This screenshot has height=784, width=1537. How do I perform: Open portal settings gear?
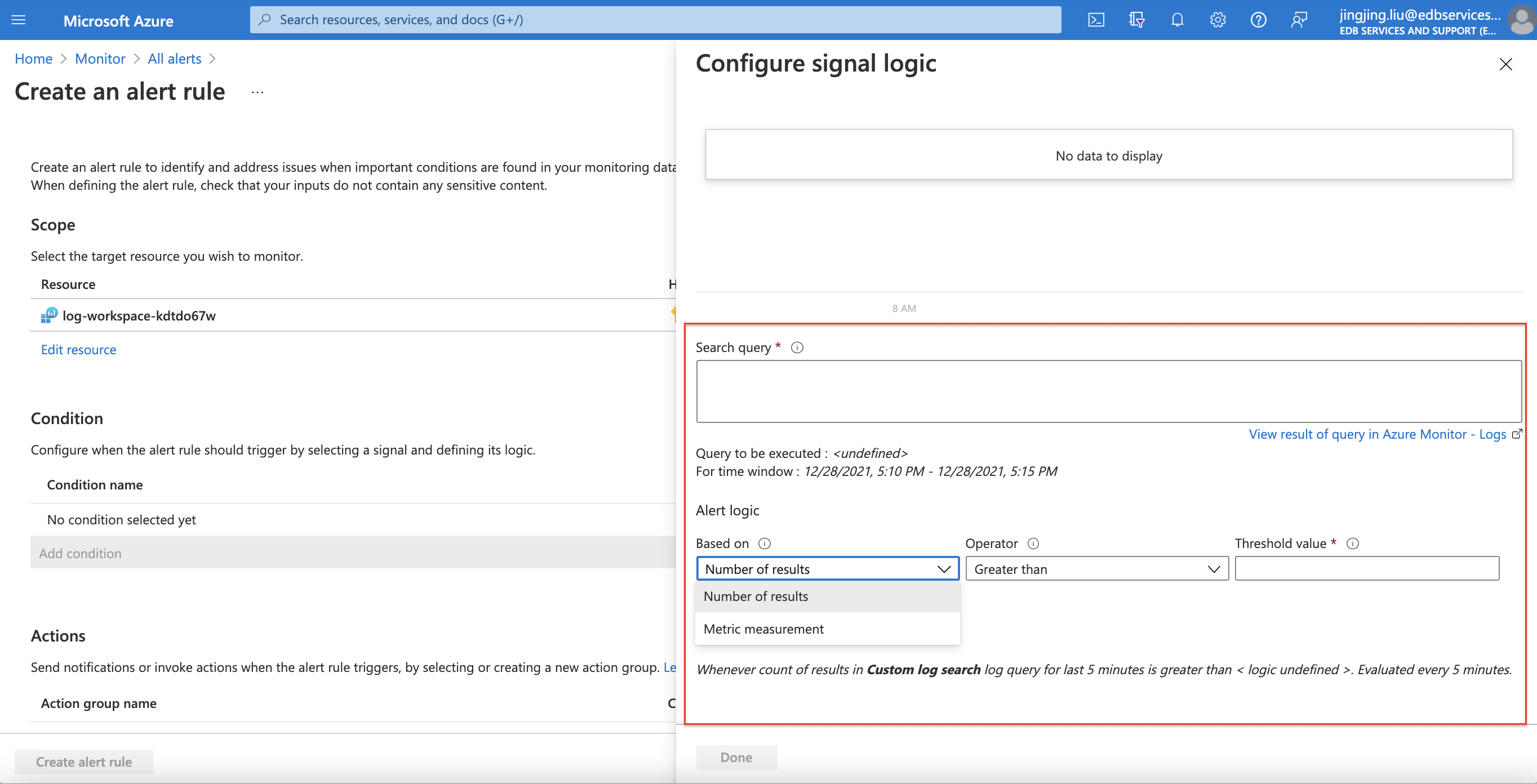pos(1218,20)
